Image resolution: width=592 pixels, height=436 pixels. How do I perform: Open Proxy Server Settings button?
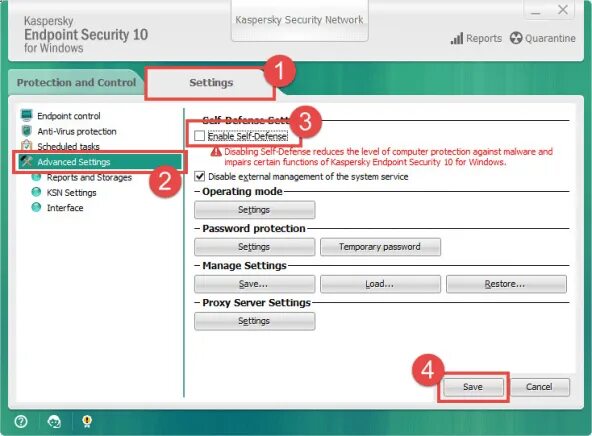coord(254,321)
